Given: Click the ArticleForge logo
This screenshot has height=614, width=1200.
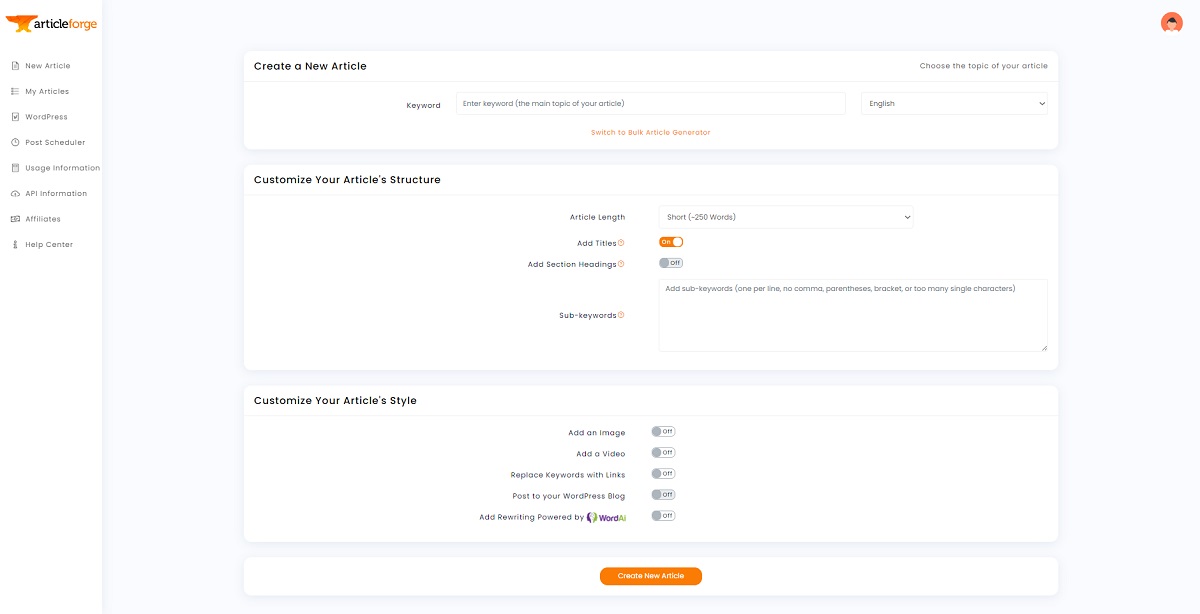Looking at the screenshot, I should pos(51,23).
